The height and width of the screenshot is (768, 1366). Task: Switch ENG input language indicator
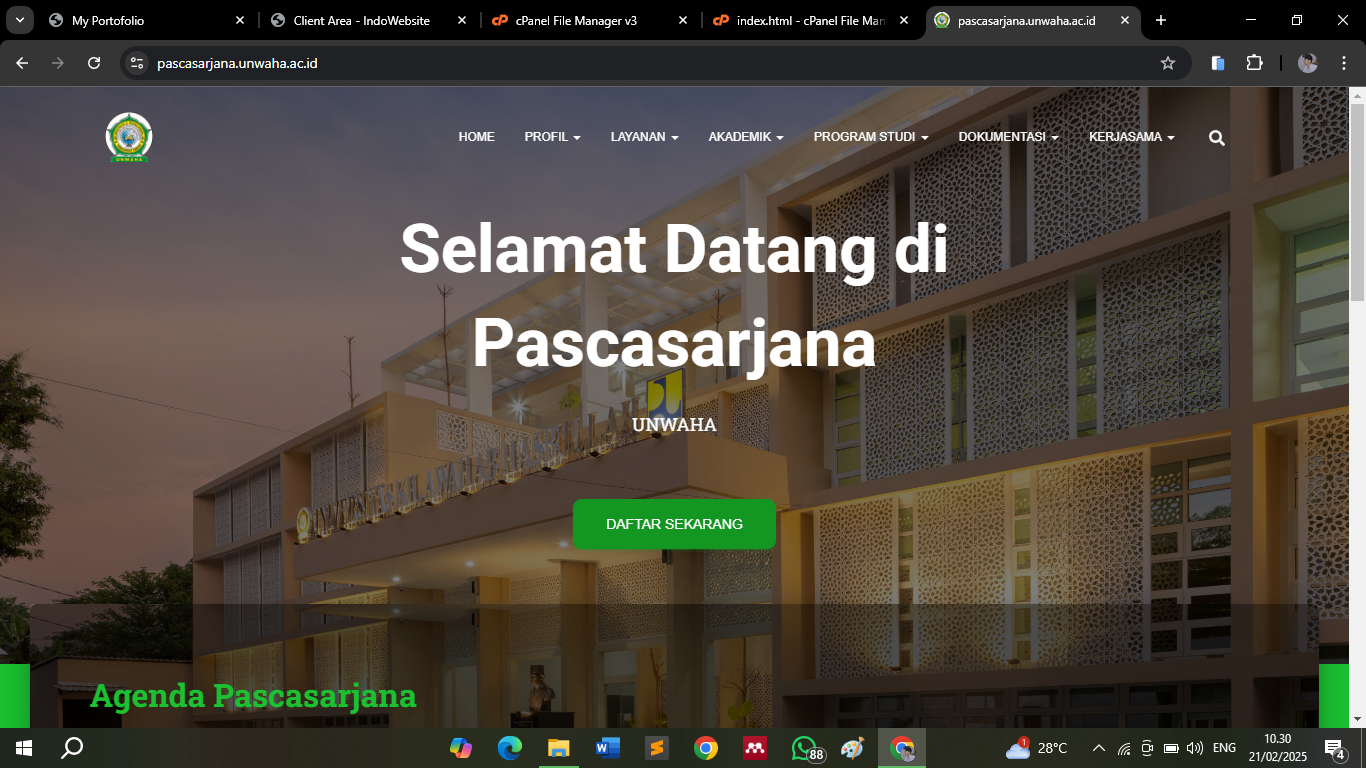point(1224,748)
